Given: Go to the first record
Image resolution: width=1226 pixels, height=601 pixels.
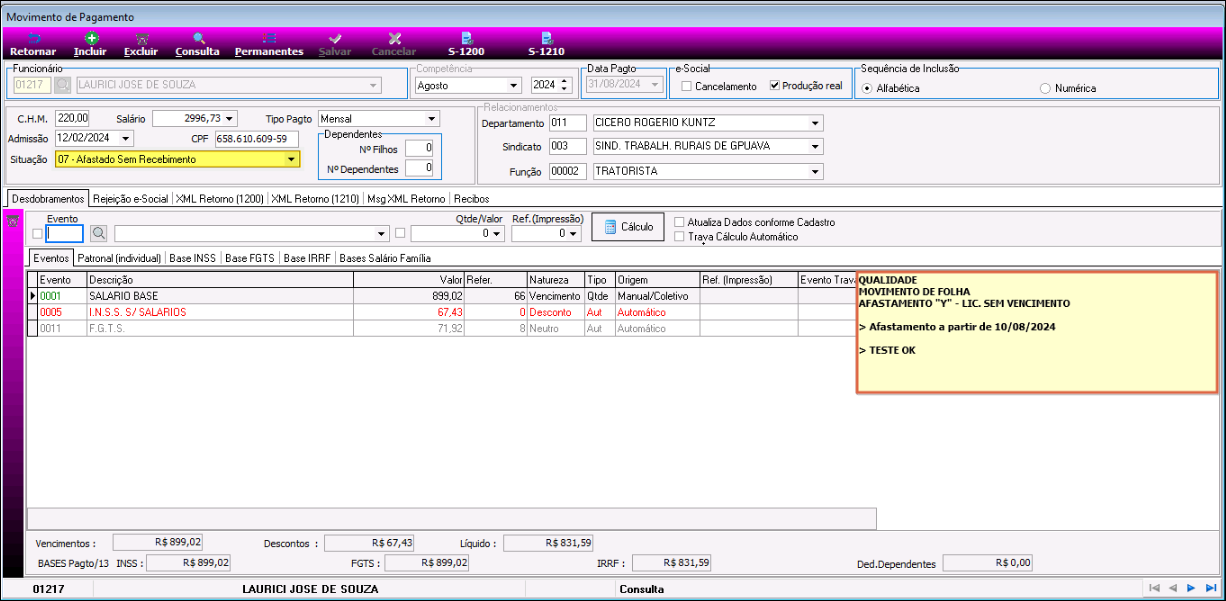Looking at the screenshot, I should (x=1155, y=588).
